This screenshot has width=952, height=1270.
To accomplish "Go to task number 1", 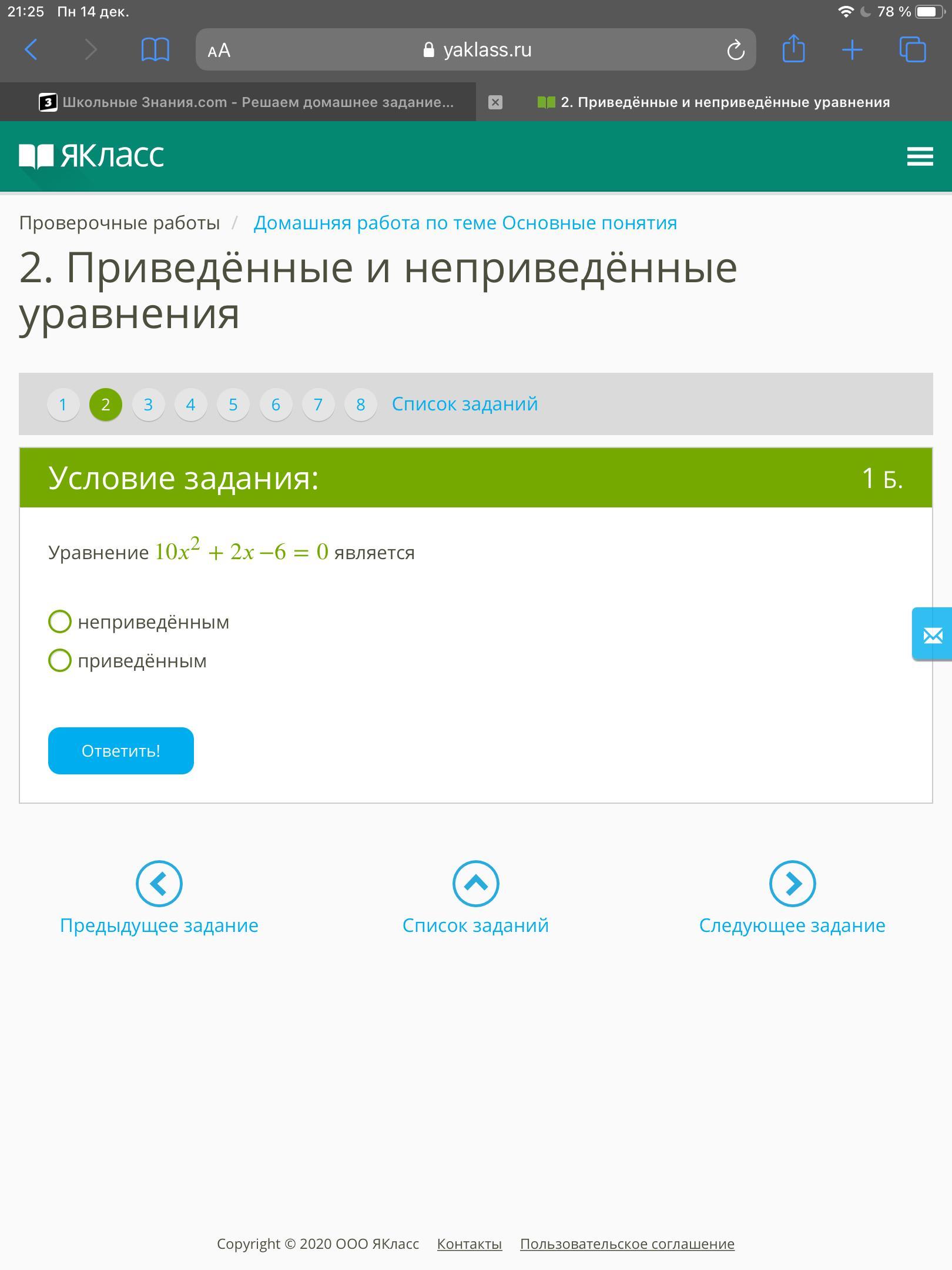I will 63,405.
